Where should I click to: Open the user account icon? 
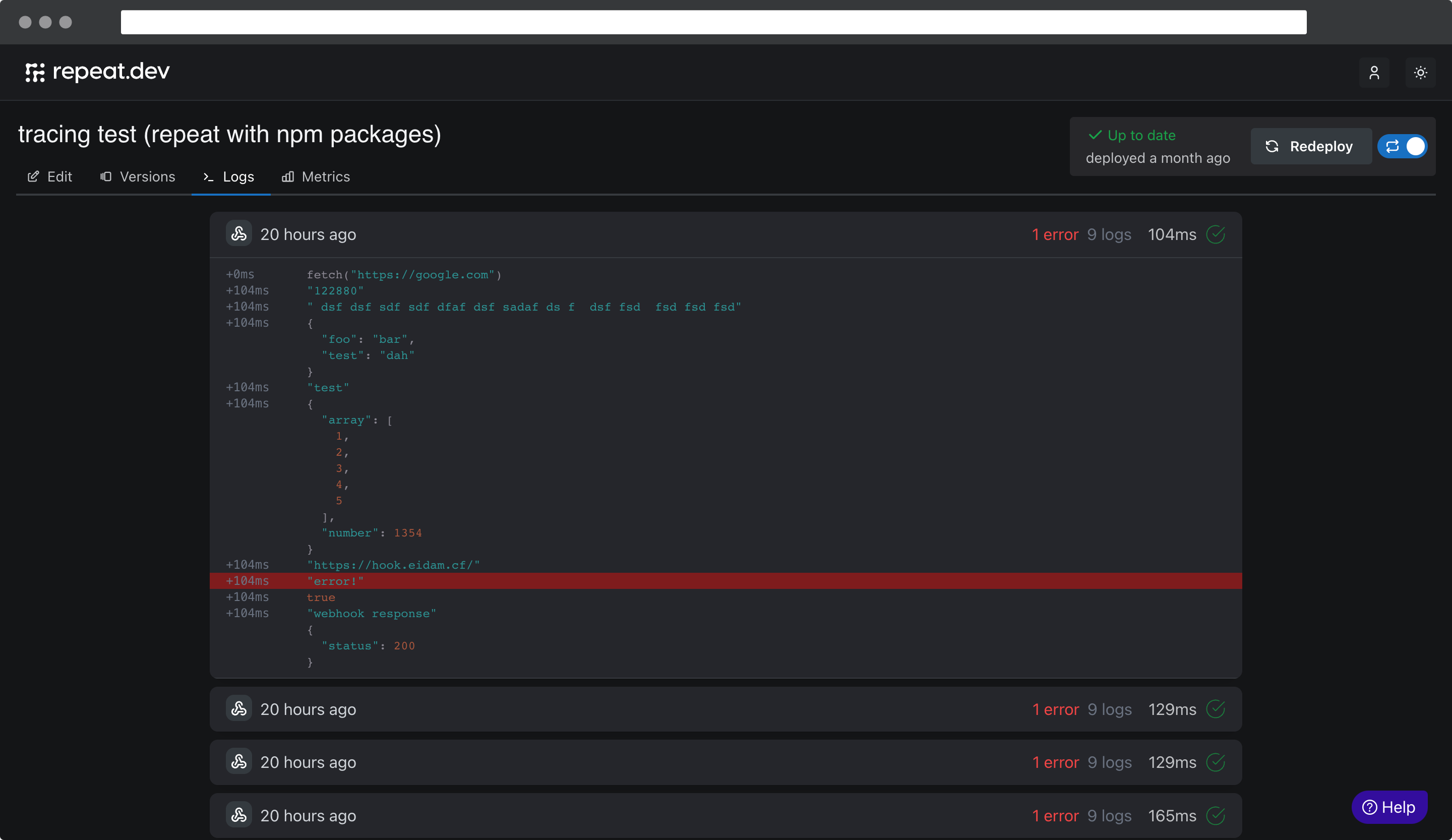click(x=1374, y=73)
